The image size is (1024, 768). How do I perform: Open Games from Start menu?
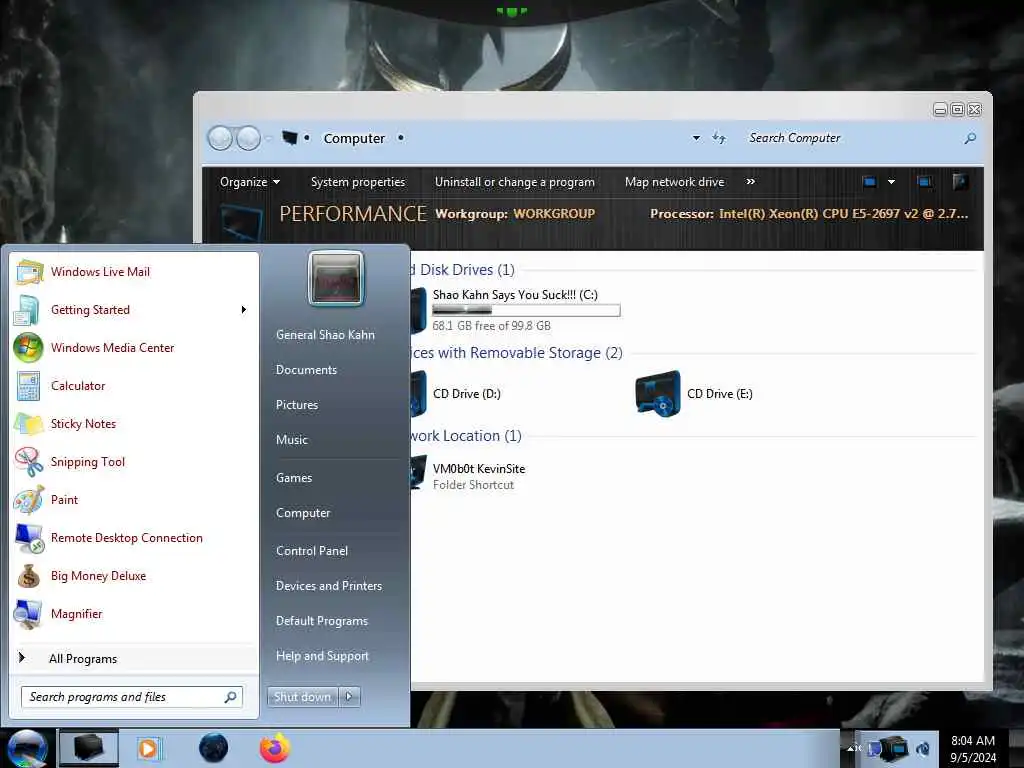[x=294, y=478]
